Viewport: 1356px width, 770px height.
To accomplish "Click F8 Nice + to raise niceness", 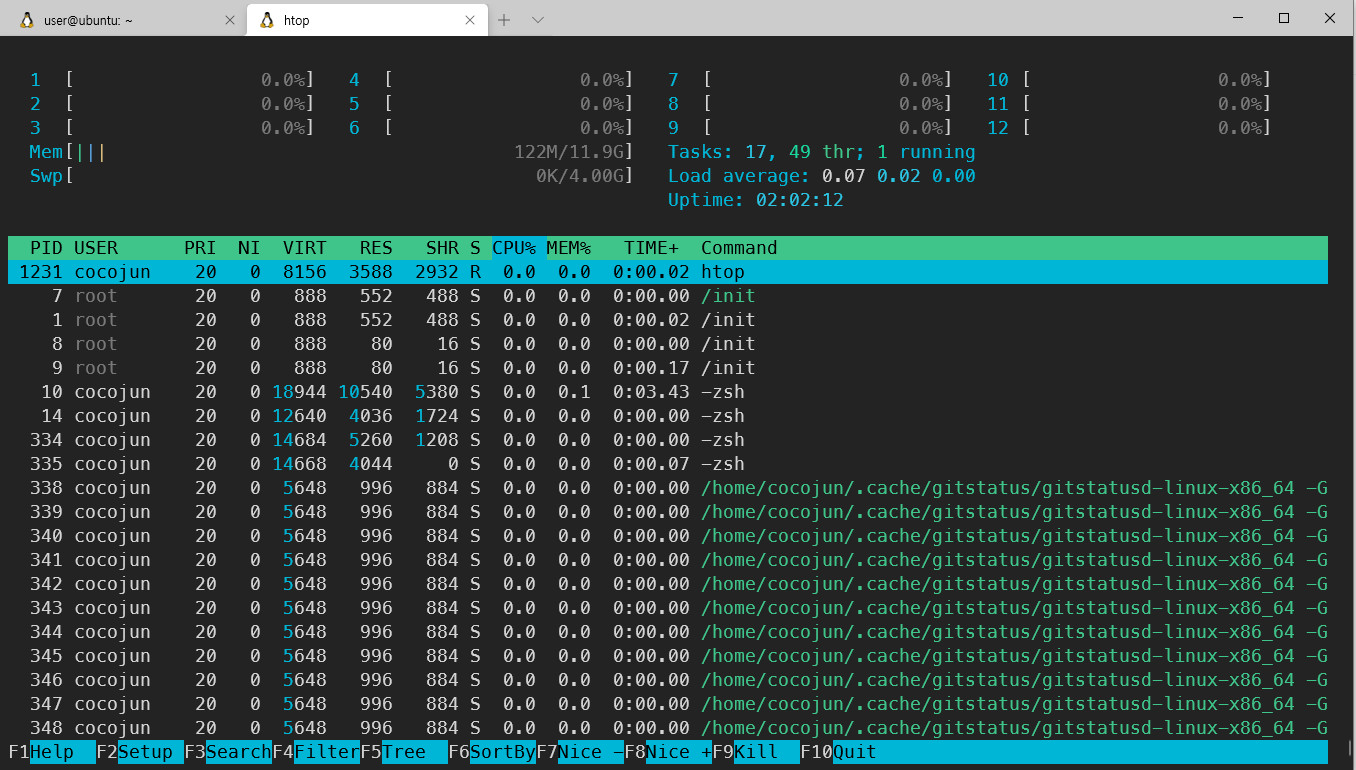I will (668, 752).
